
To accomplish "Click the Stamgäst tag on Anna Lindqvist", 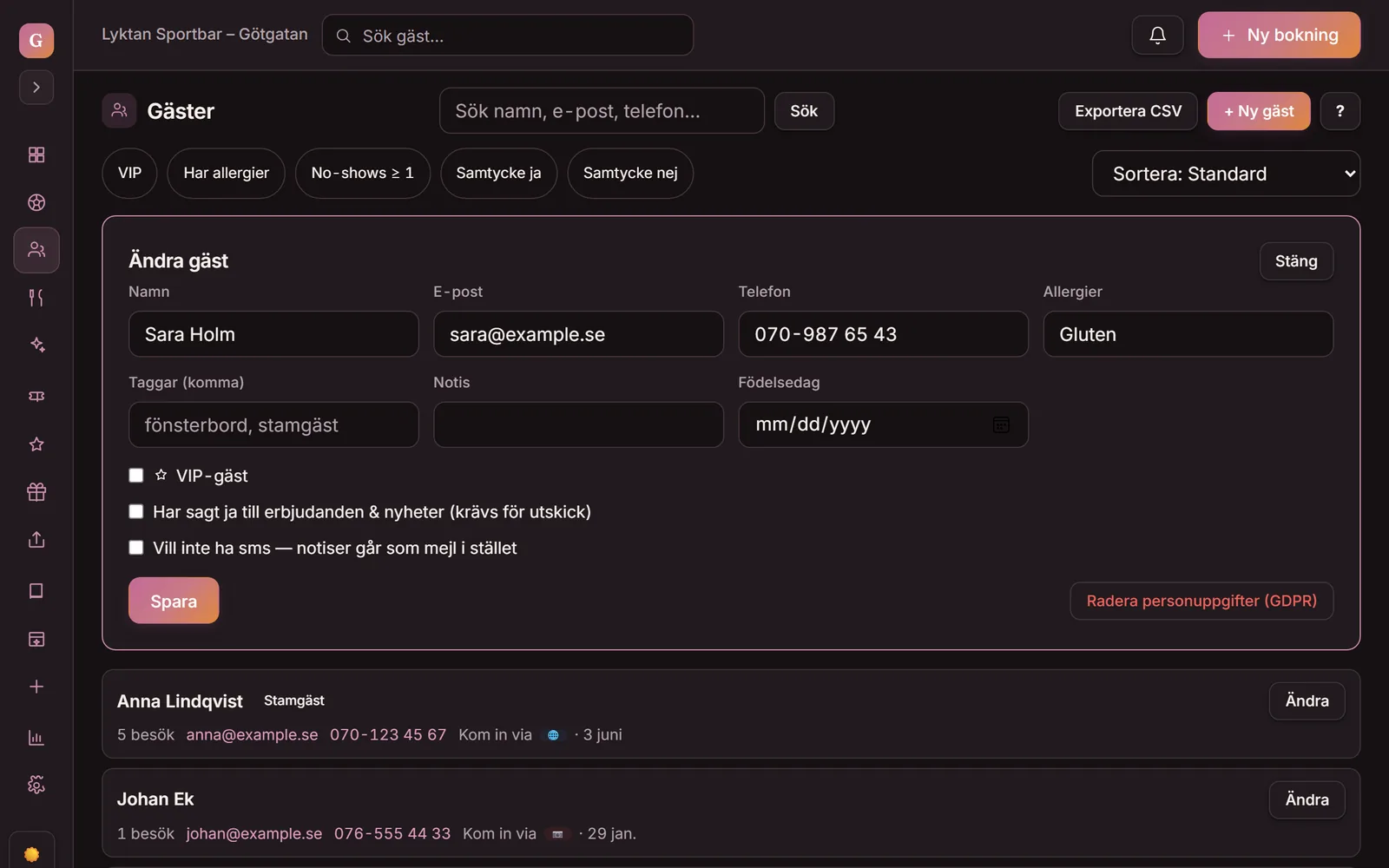I will tap(294, 700).
